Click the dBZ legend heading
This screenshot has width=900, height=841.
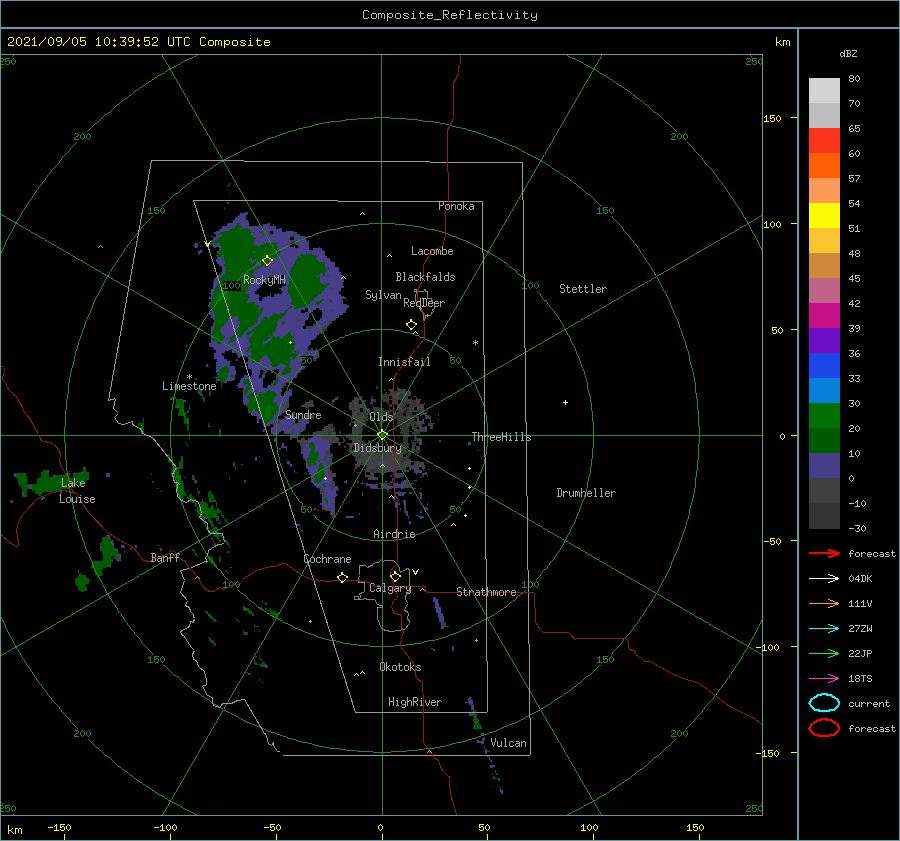pos(848,53)
